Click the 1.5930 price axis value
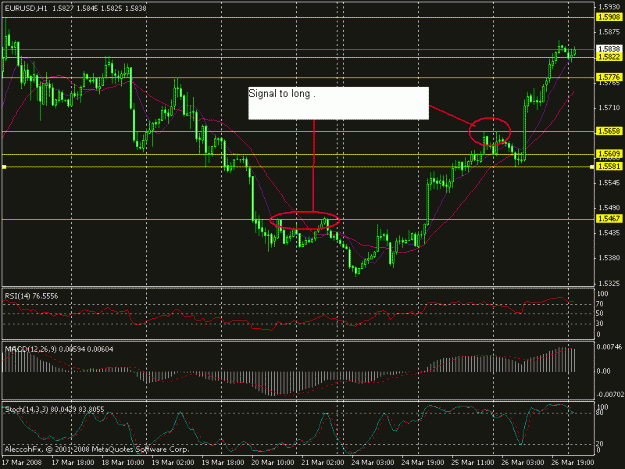Screen dimensions: 625x469 609,7
